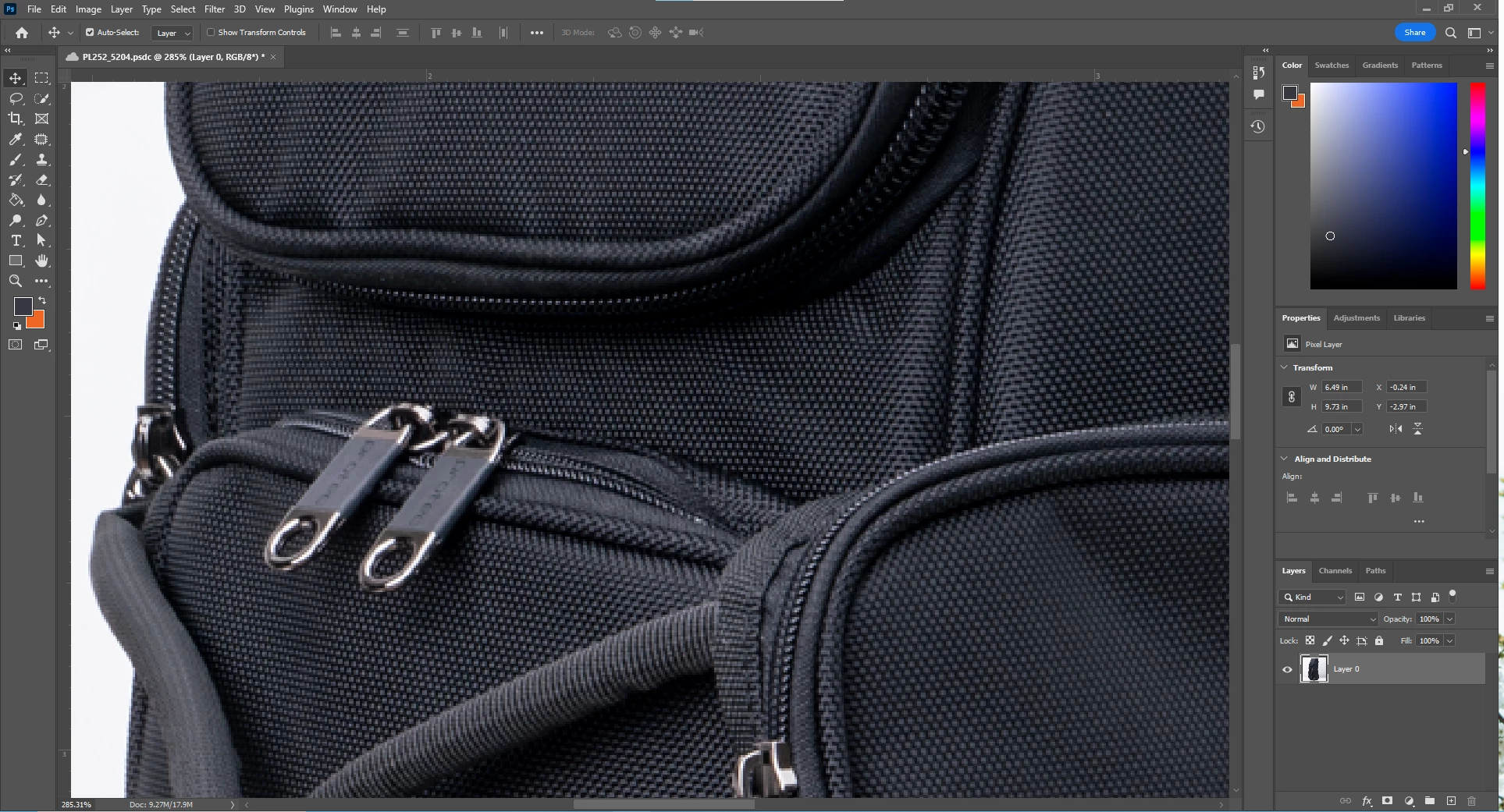The height and width of the screenshot is (812, 1504).
Task: Swap foreground and background colors
Action: (42, 300)
